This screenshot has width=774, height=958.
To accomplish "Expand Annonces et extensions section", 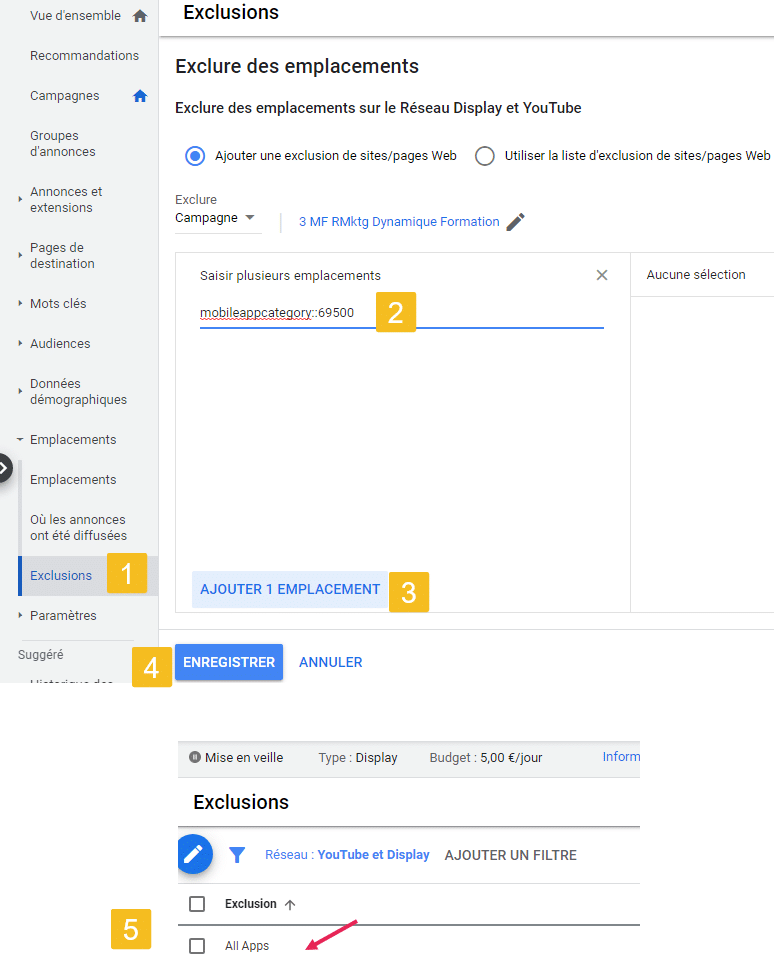I will point(20,199).
